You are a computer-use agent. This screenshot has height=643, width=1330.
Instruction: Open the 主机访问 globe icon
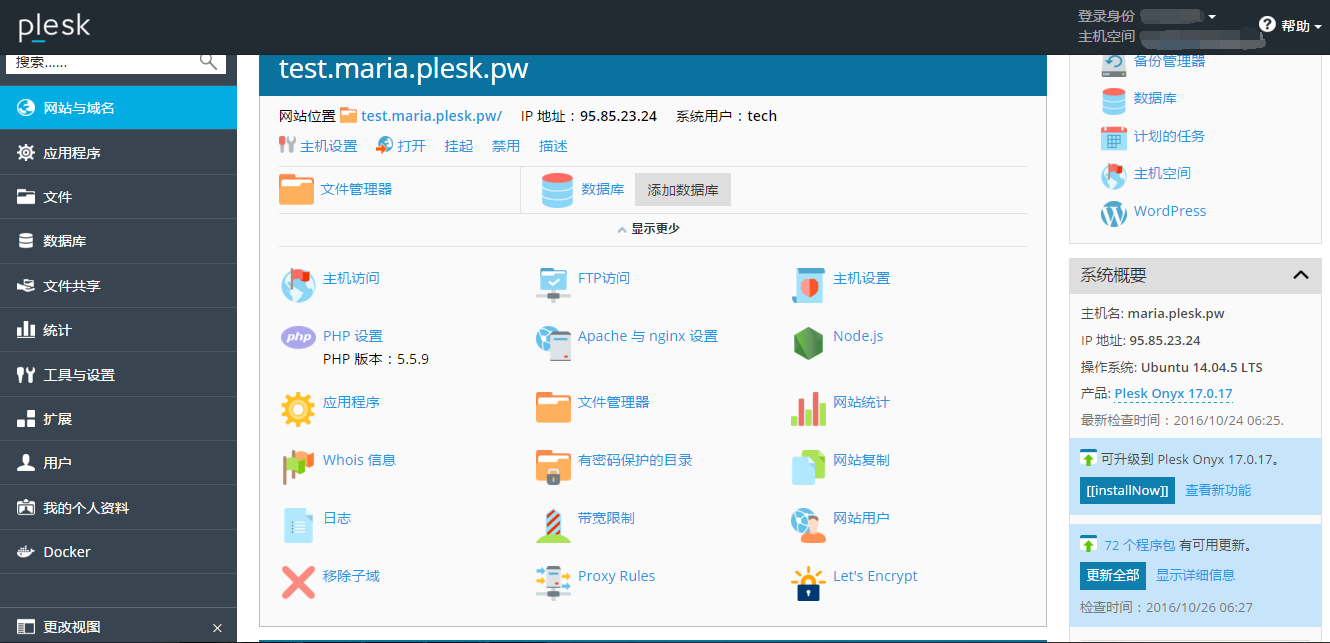(298, 285)
